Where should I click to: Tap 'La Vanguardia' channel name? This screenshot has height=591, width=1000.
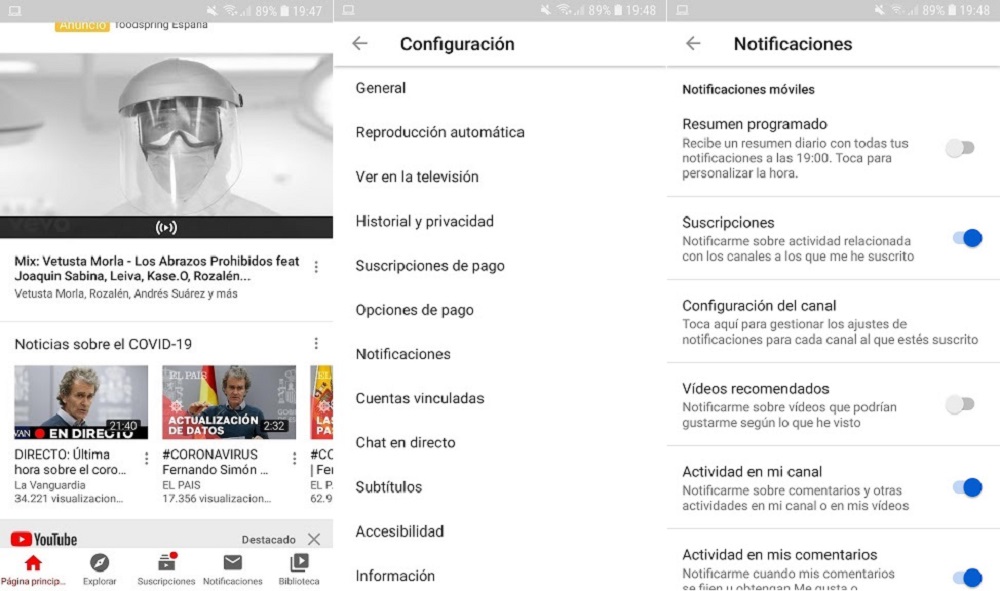tap(50, 485)
